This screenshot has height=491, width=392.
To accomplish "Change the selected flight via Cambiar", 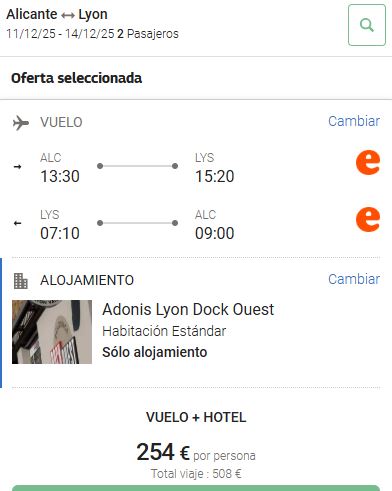I will click(x=354, y=121).
